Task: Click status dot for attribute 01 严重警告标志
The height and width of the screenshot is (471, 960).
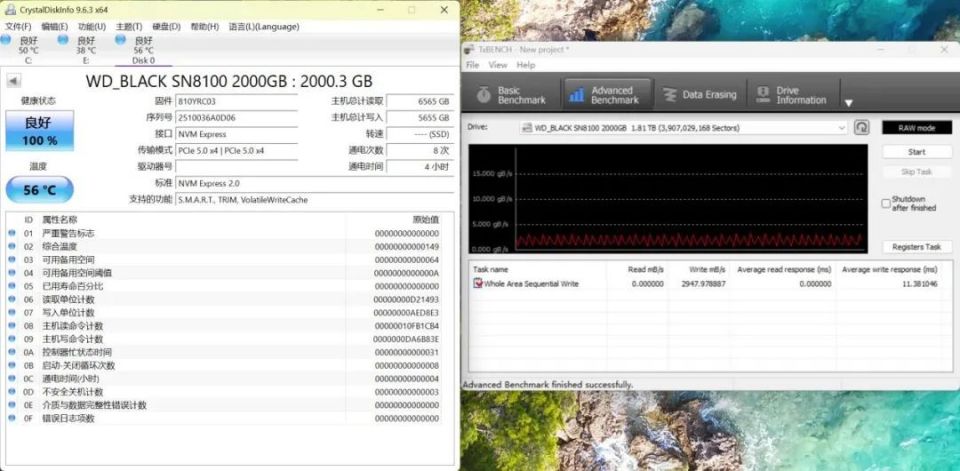Action: pyautogui.click(x=12, y=233)
